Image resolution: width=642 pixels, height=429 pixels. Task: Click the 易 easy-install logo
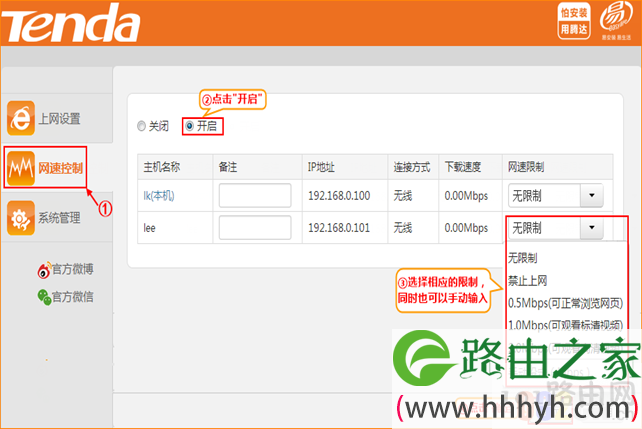[x=615, y=20]
